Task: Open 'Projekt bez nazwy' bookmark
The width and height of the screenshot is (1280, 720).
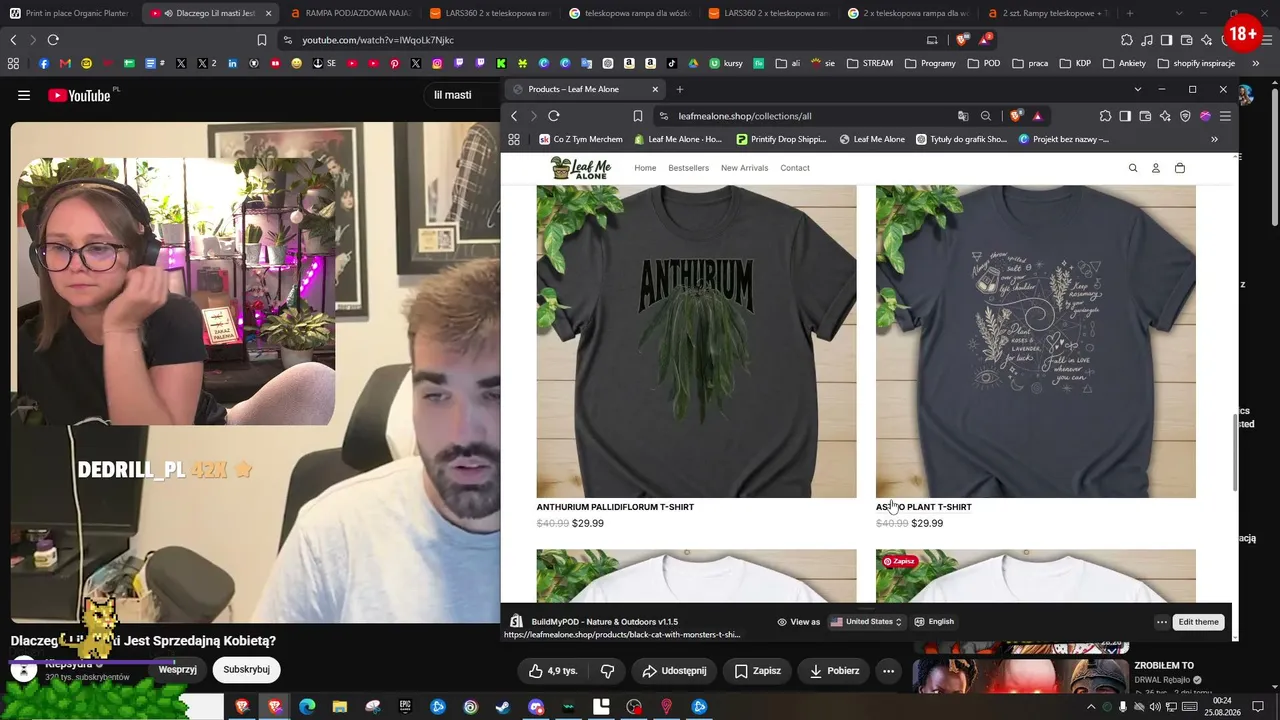Action: click(x=1064, y=140)
